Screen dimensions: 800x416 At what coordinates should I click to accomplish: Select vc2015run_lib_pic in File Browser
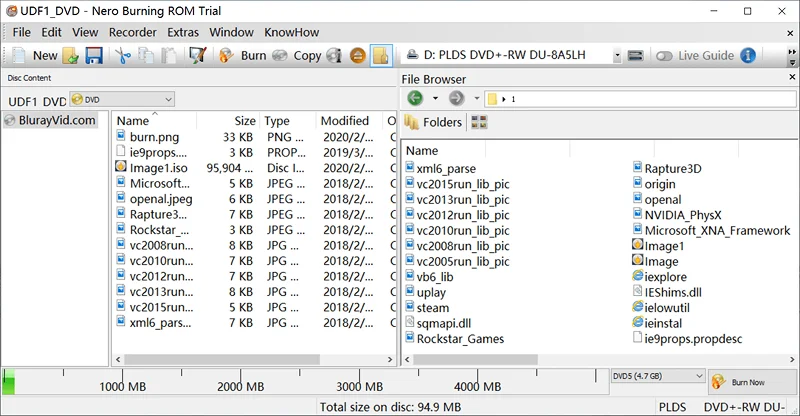click(458, 184)
